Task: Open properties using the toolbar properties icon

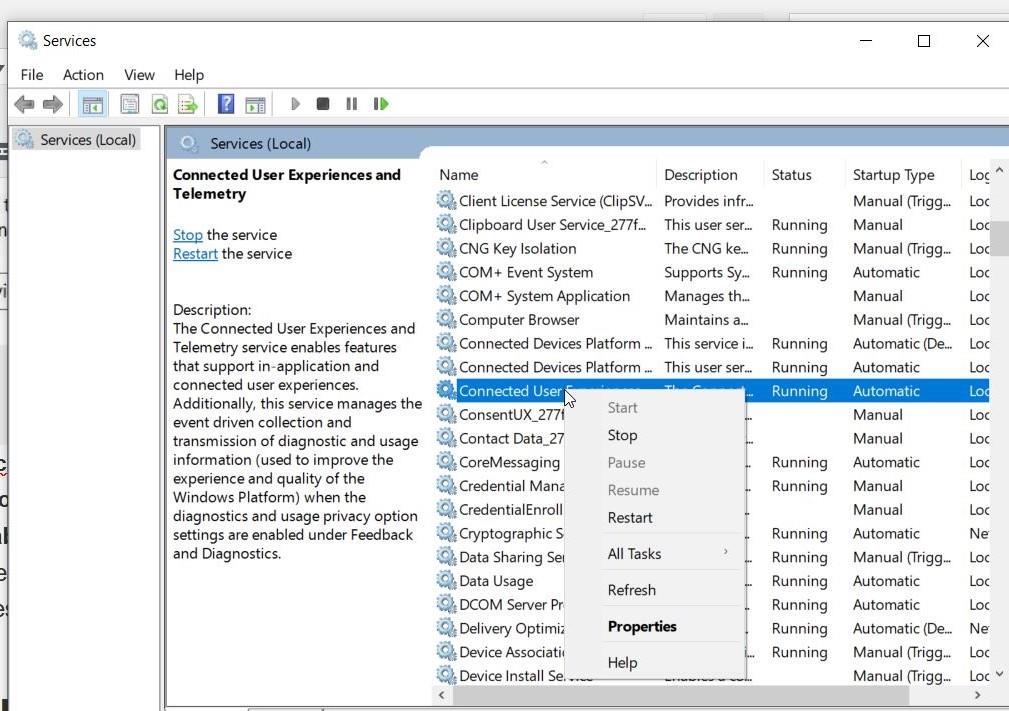Action: pos(130,103)
